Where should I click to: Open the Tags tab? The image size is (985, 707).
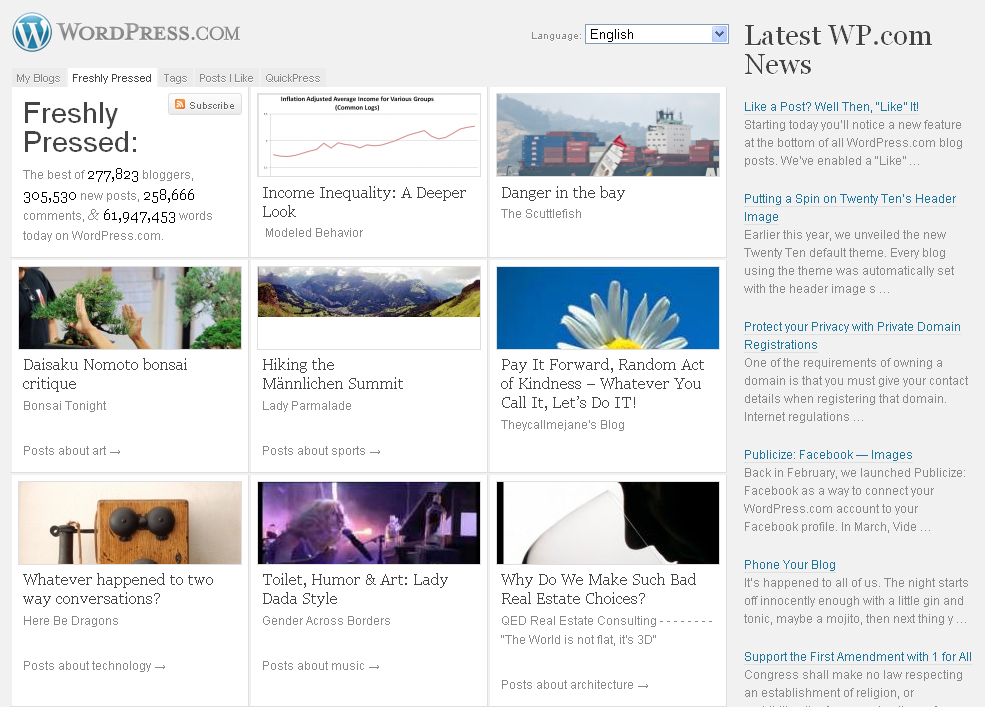[x=175, y=78]
